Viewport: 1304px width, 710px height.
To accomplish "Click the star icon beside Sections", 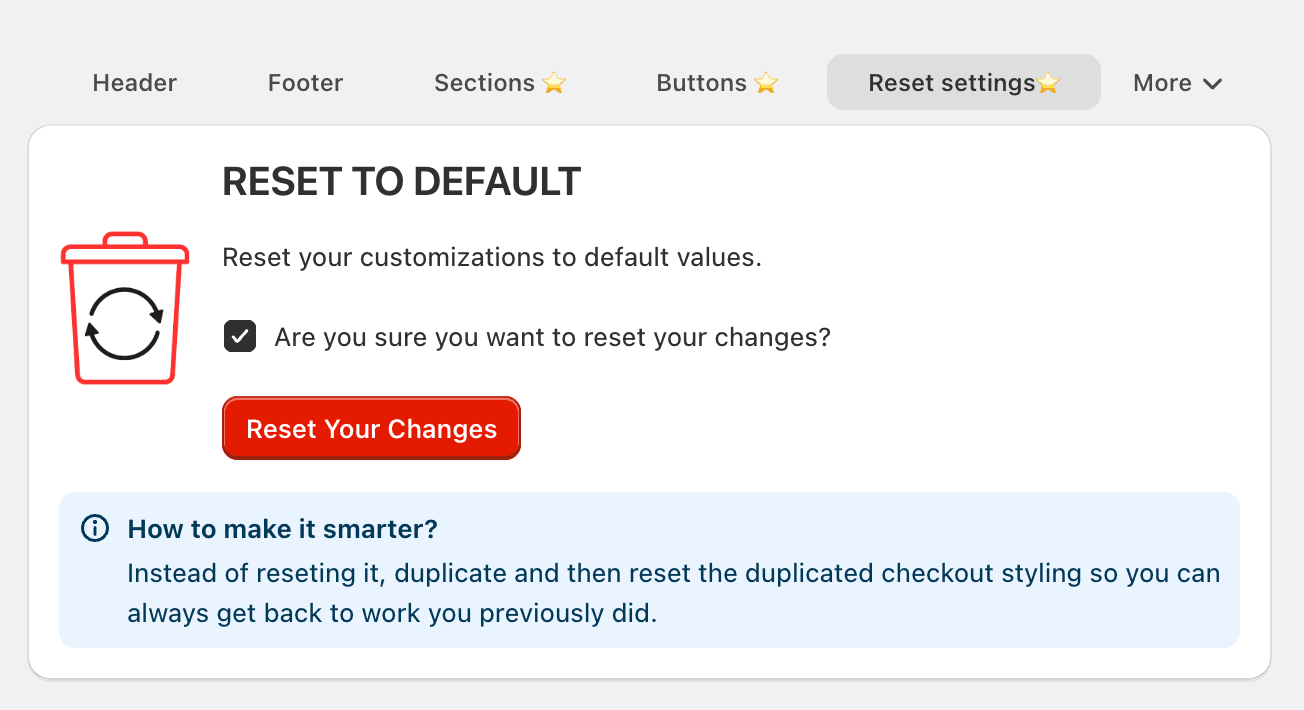I will (x=554, y=83).
